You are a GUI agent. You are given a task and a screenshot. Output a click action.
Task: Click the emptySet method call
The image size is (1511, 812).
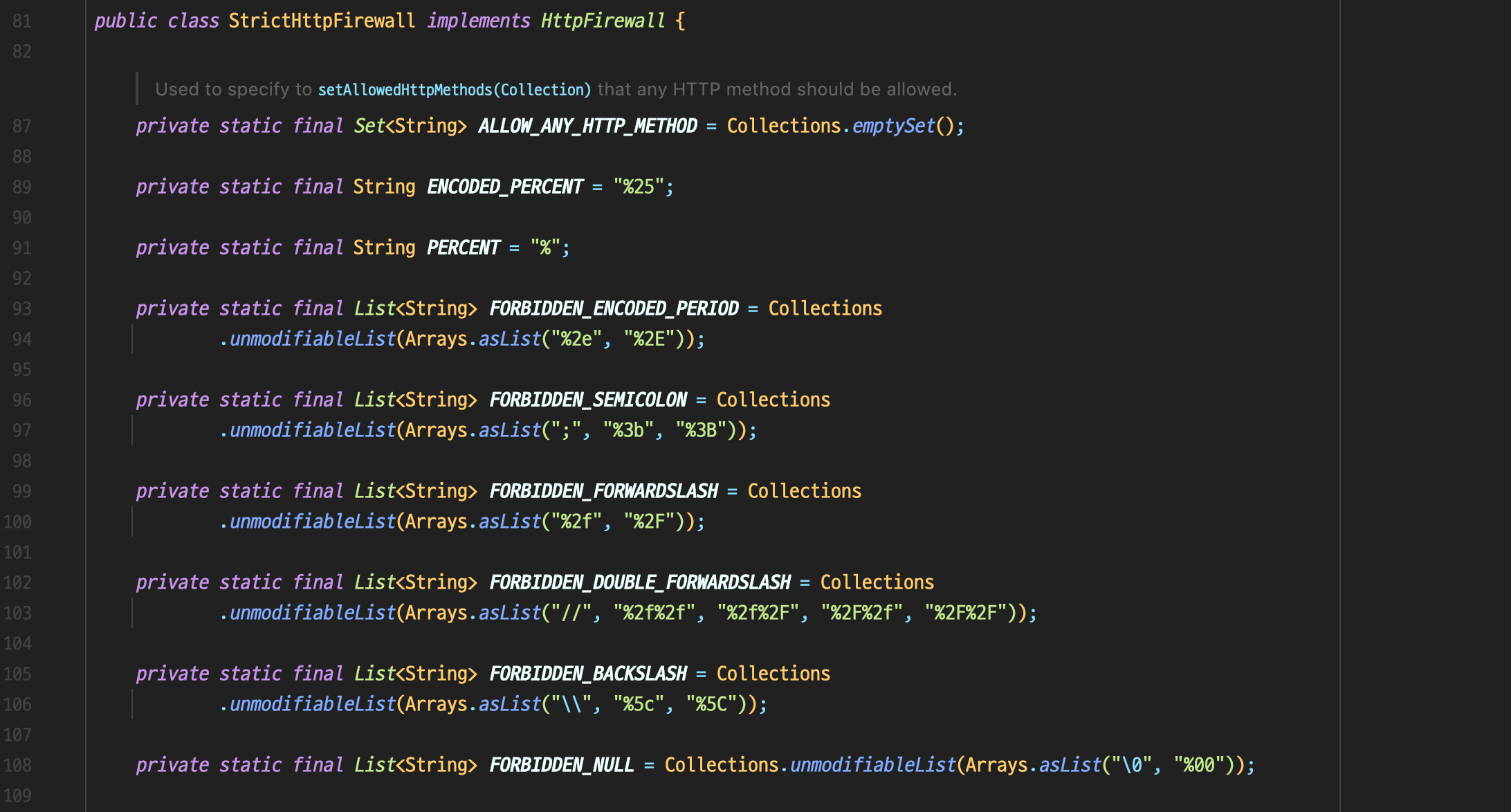click(x=894, y=126)
